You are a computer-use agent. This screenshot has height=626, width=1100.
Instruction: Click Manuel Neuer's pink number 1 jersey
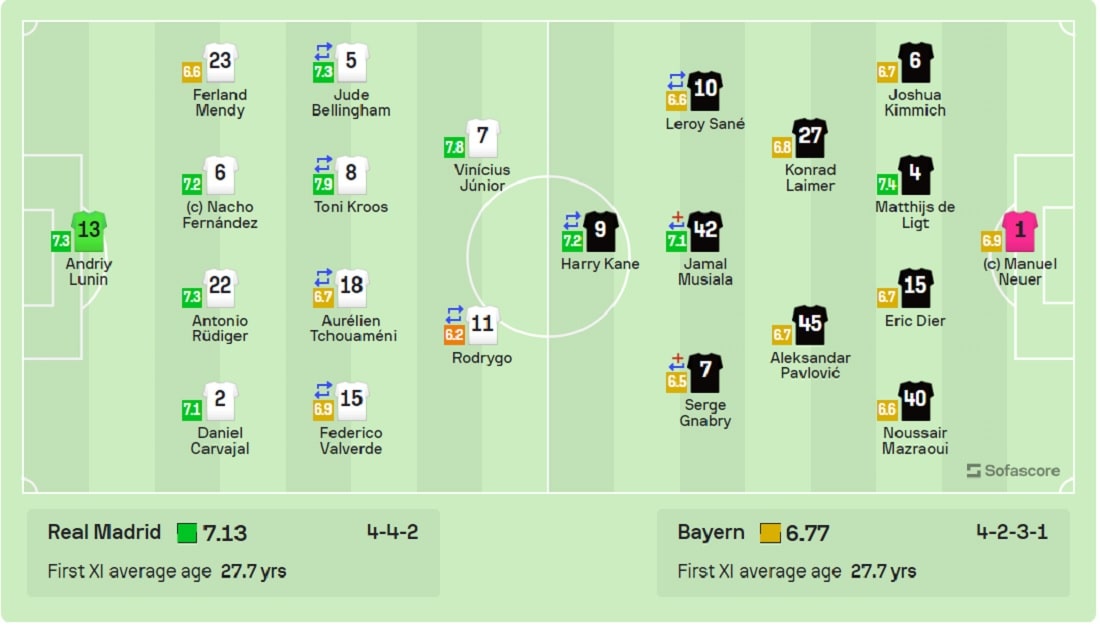pyautogui.click(x=1020, y=231)
